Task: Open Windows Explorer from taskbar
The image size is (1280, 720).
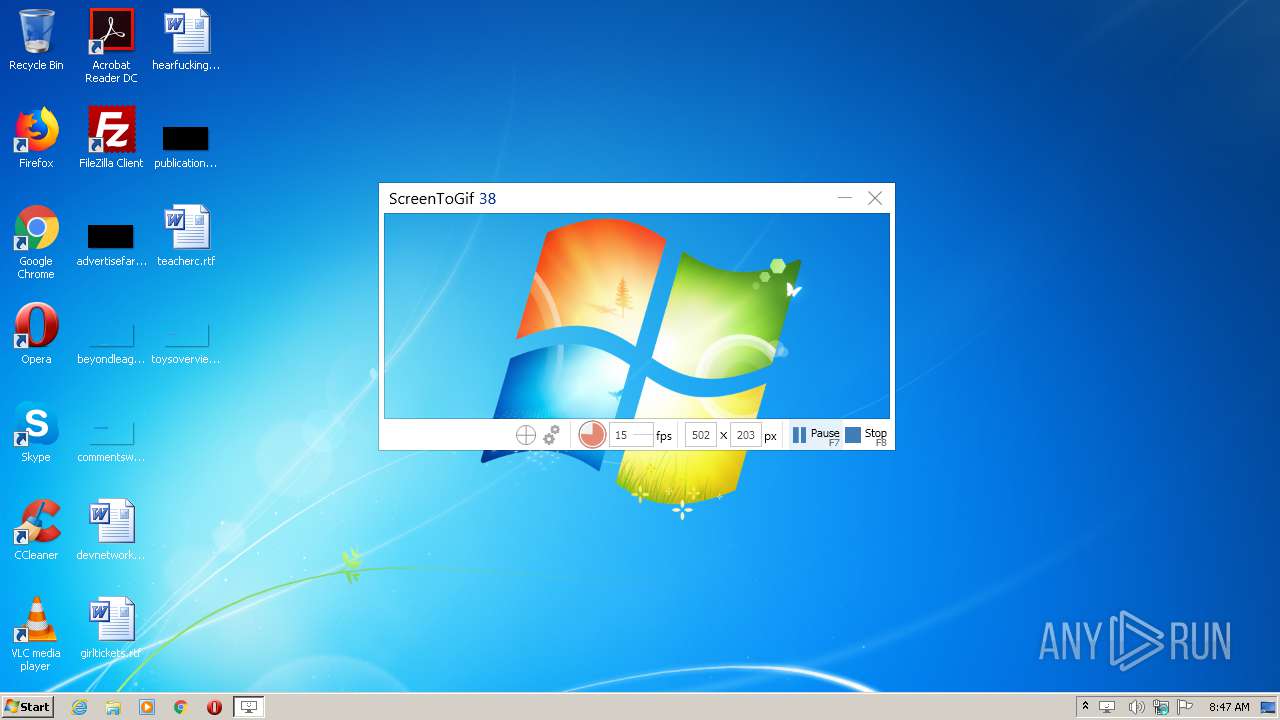Action: point(113,707)
